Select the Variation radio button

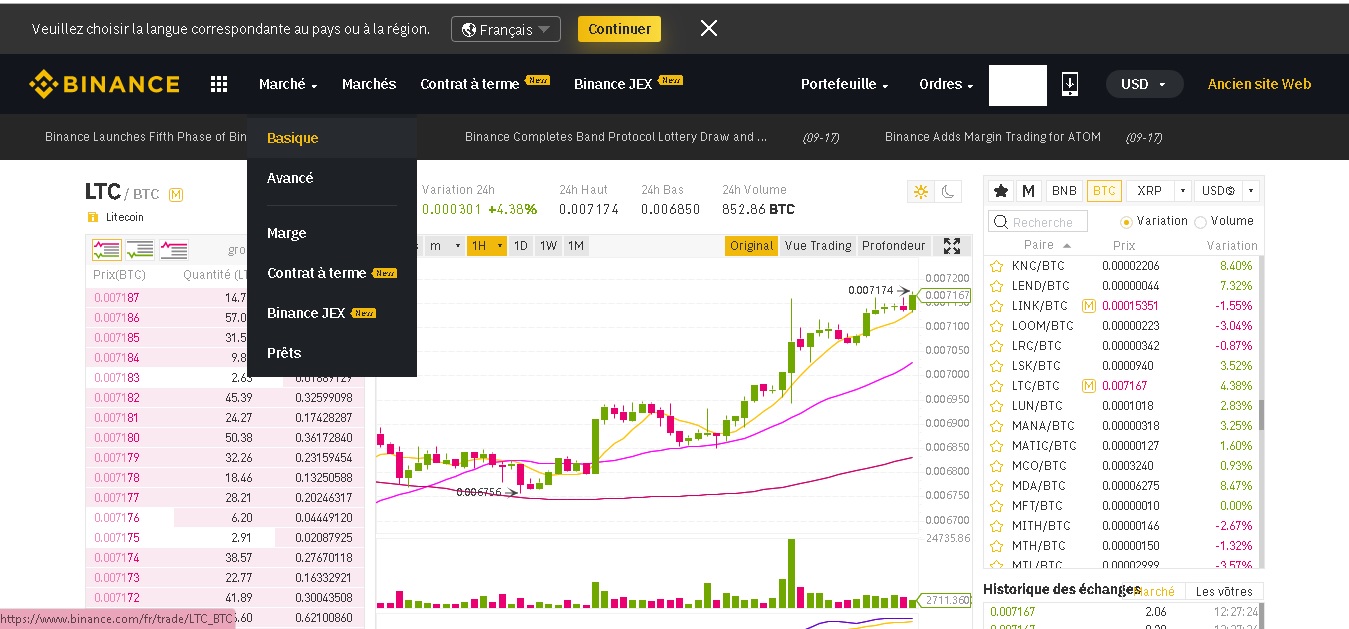(1126, 221)
